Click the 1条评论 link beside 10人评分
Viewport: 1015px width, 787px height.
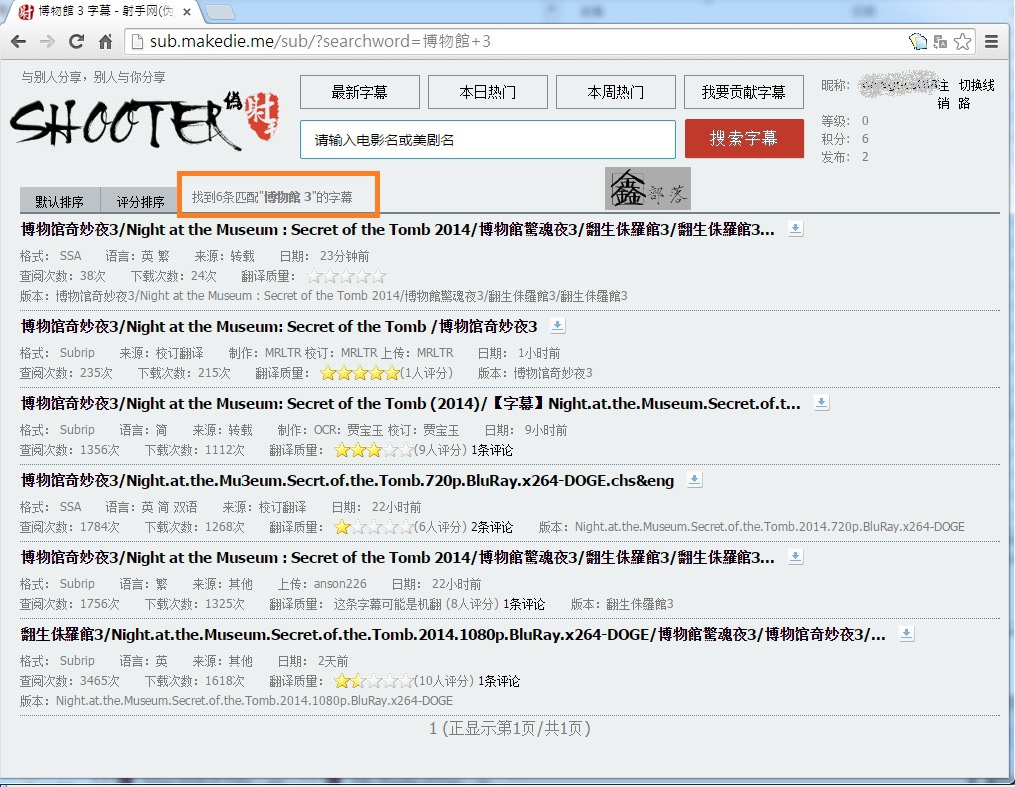498,681
